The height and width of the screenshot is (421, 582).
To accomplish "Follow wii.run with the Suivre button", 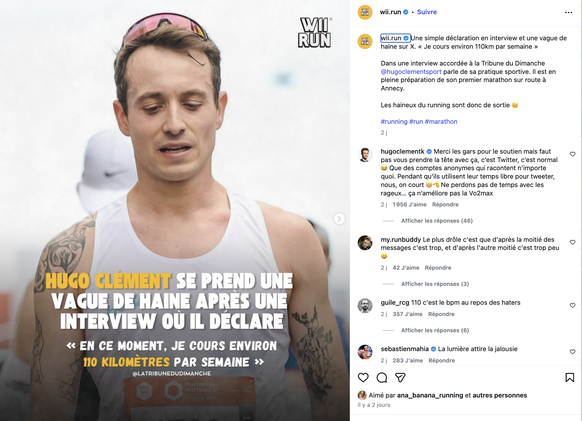I will coord(426,12).
